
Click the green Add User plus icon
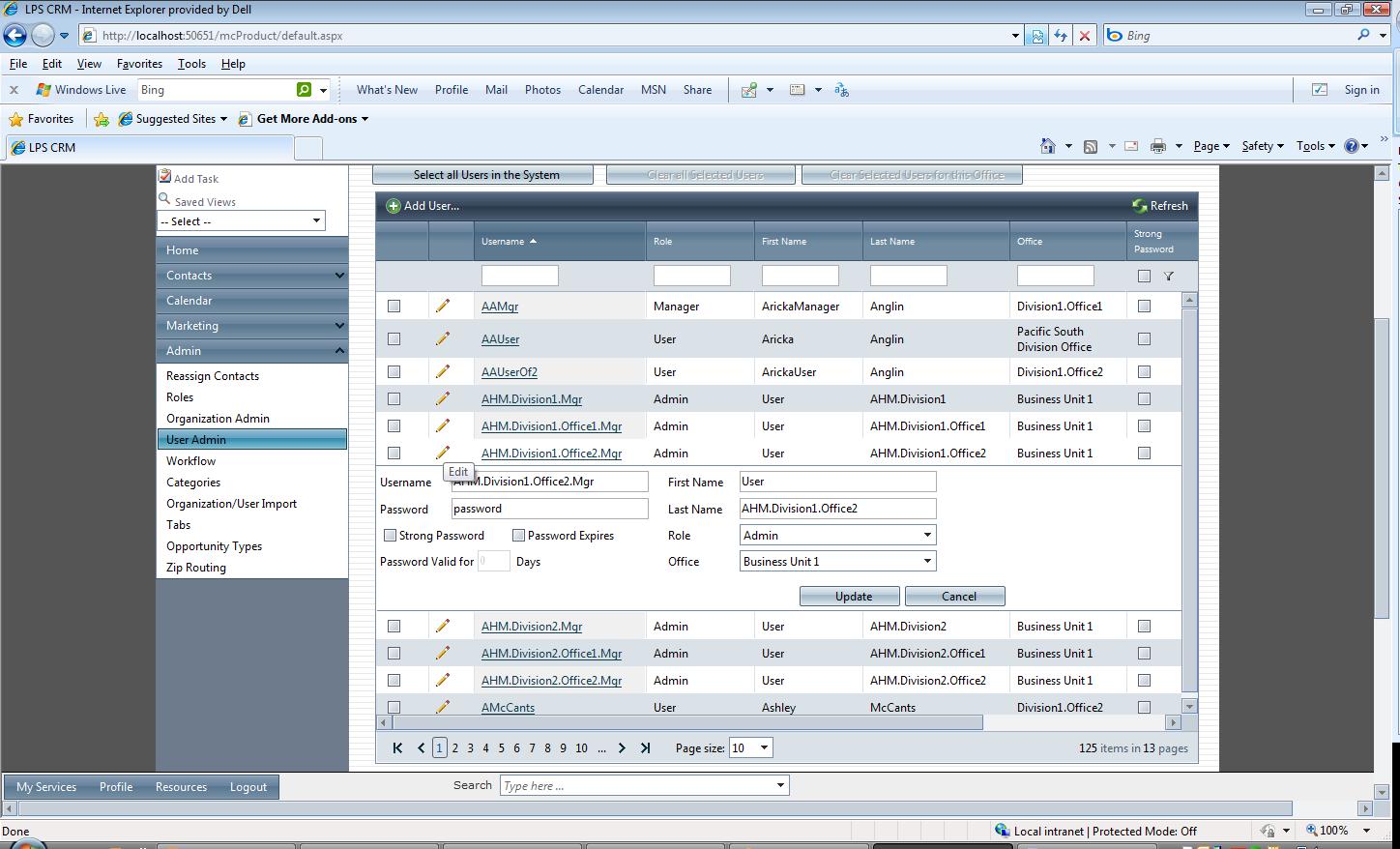click(x=394, y=206)
